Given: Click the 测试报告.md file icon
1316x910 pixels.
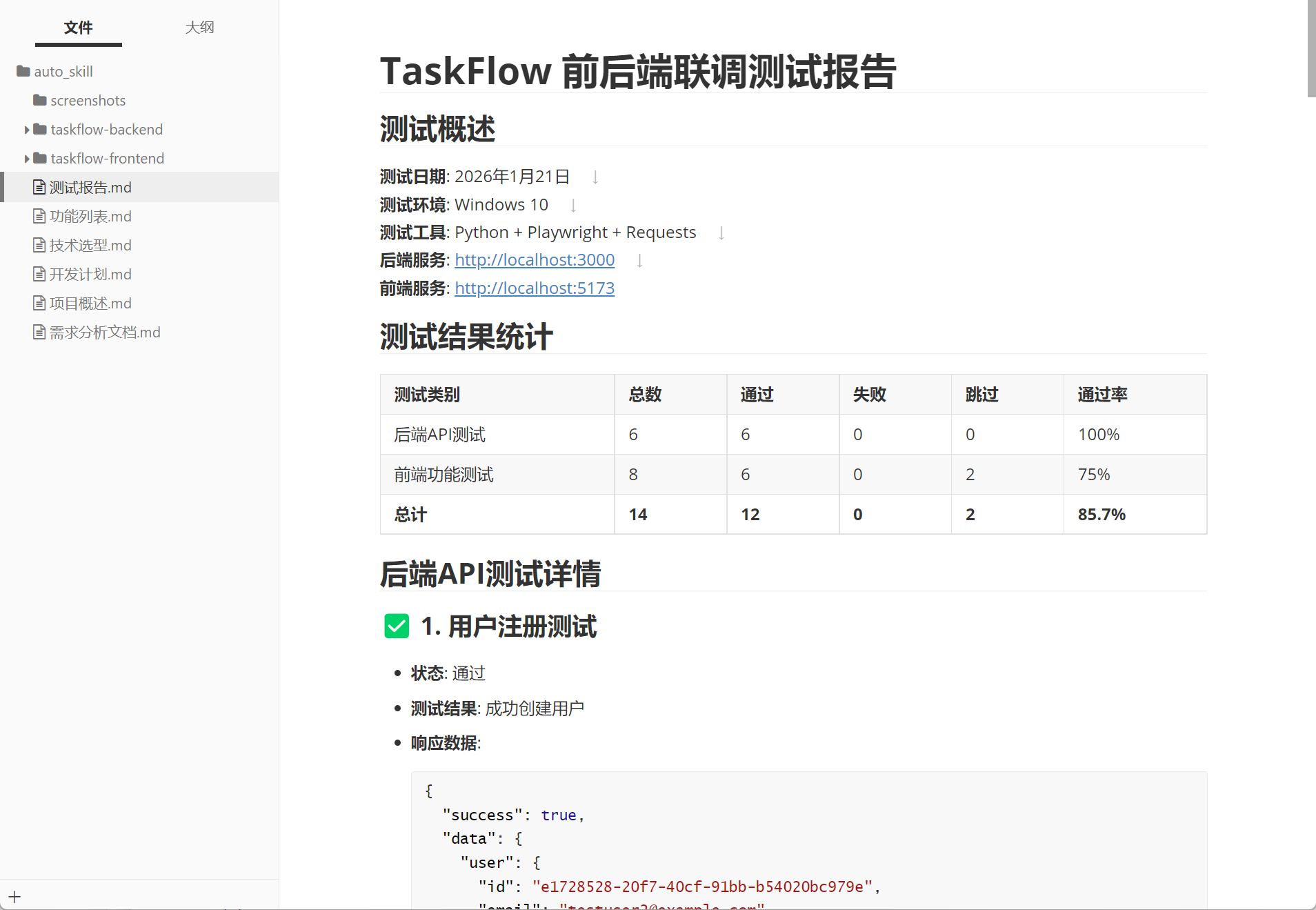Looking at the screenshot, I should [39, 187].
